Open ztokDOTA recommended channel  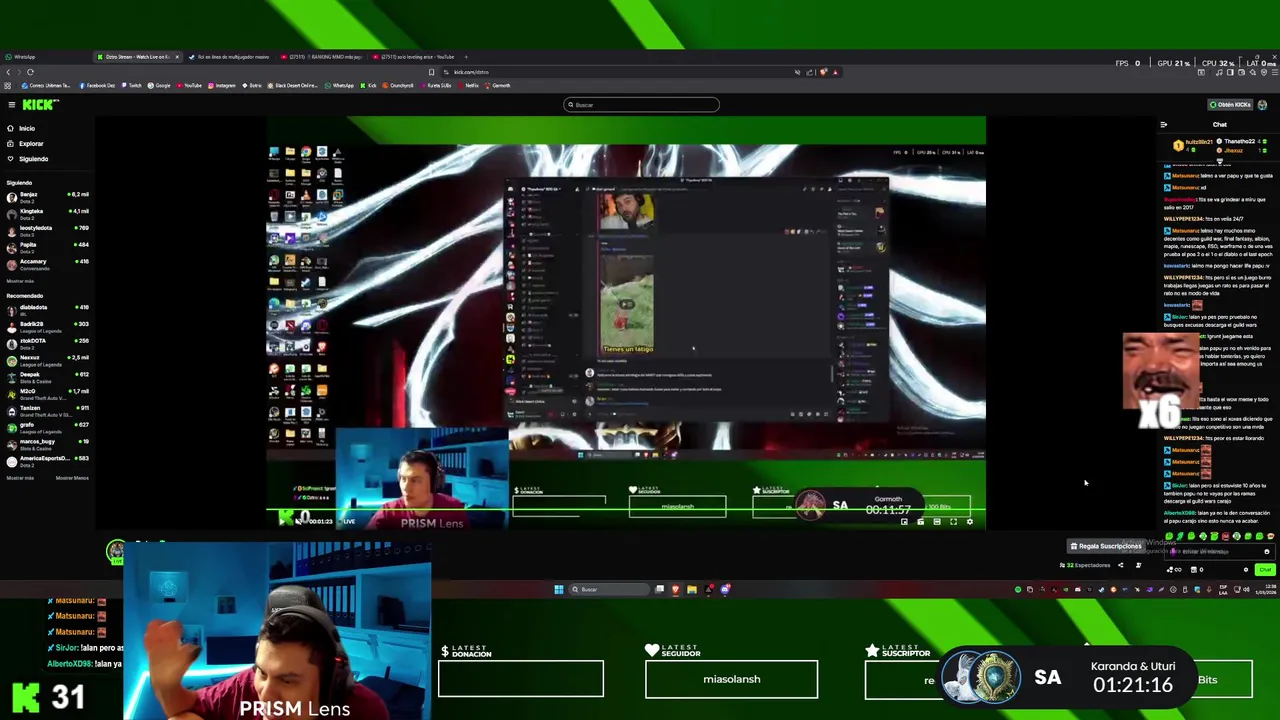point(47,344)
